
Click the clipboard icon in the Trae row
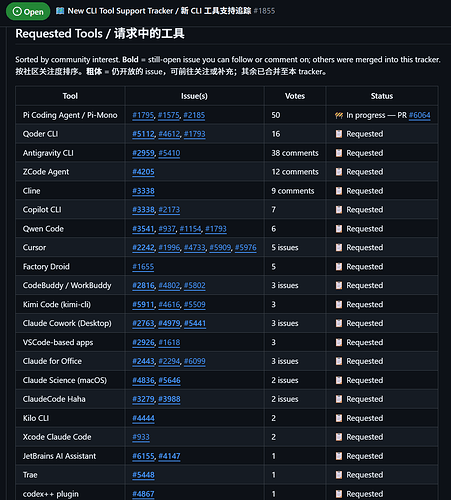tap(339, 475)
